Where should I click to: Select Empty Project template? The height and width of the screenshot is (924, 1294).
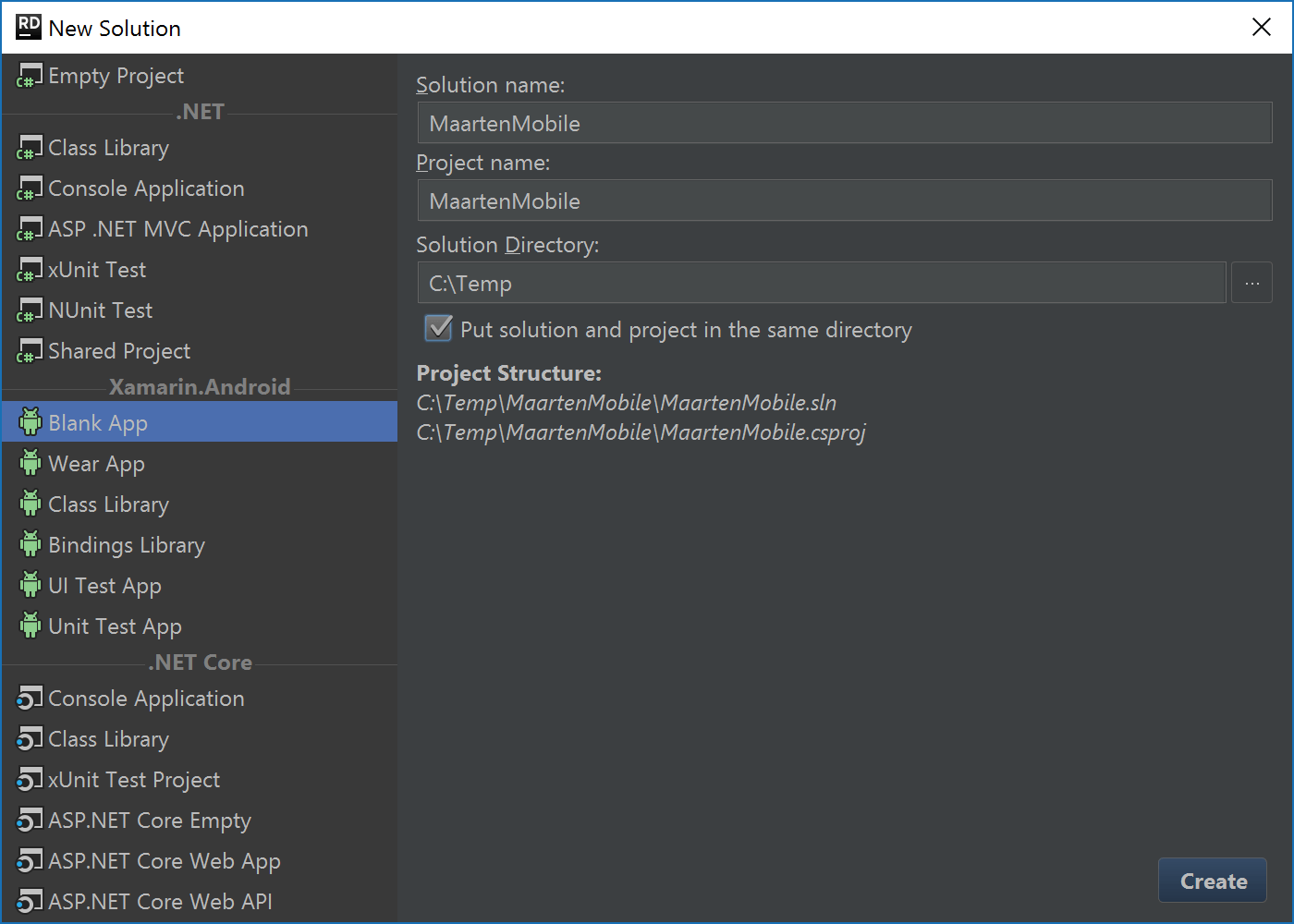coord(200,76)
